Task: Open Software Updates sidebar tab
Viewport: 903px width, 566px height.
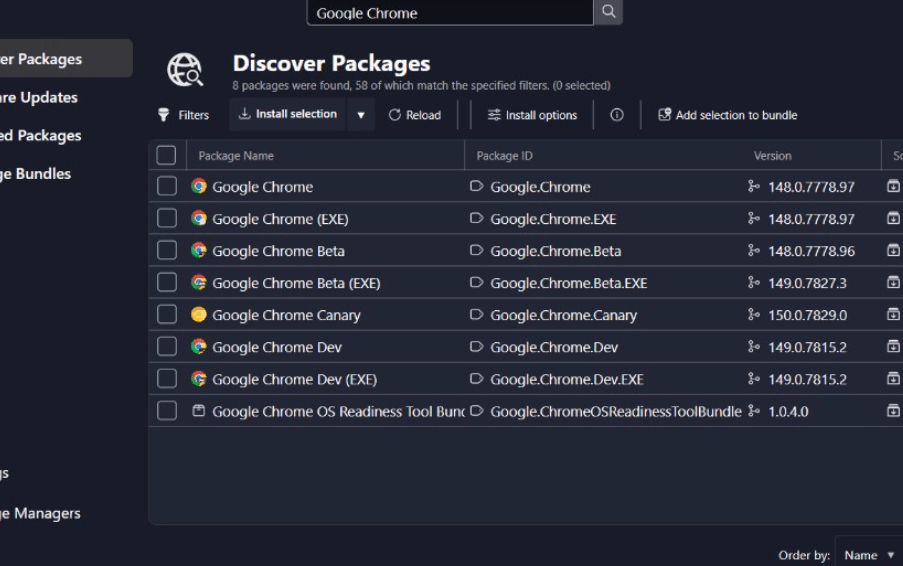Action: 39,97
